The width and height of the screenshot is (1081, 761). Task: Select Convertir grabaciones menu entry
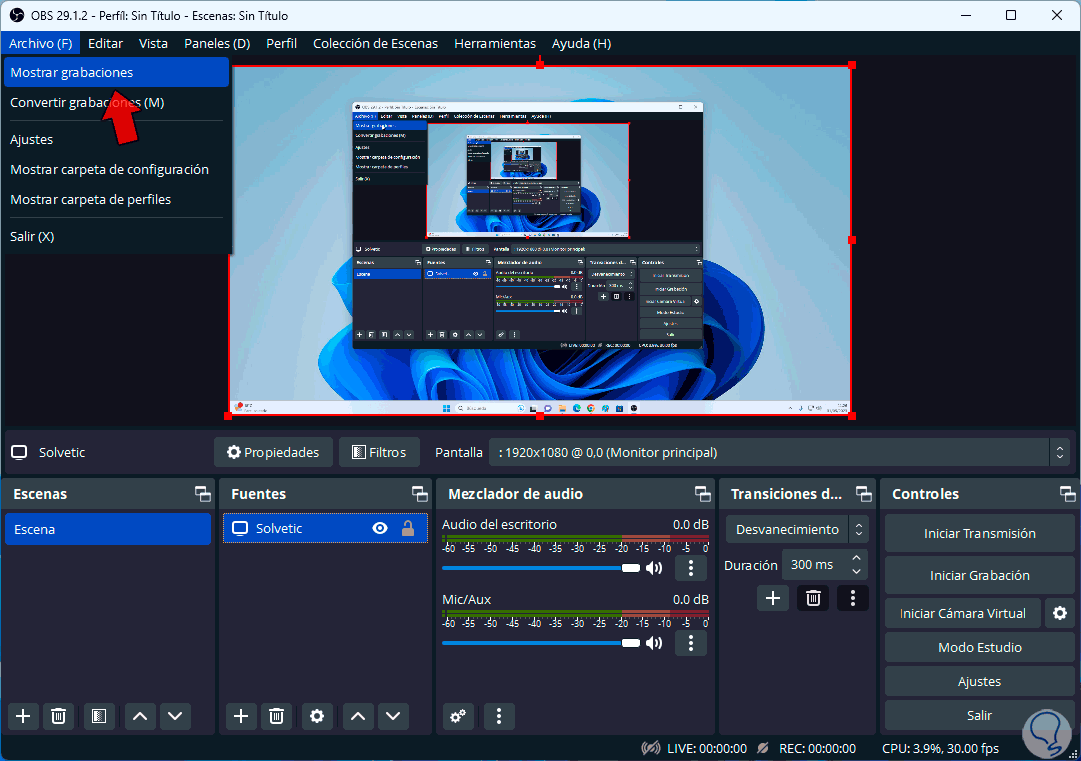point(87,102)
